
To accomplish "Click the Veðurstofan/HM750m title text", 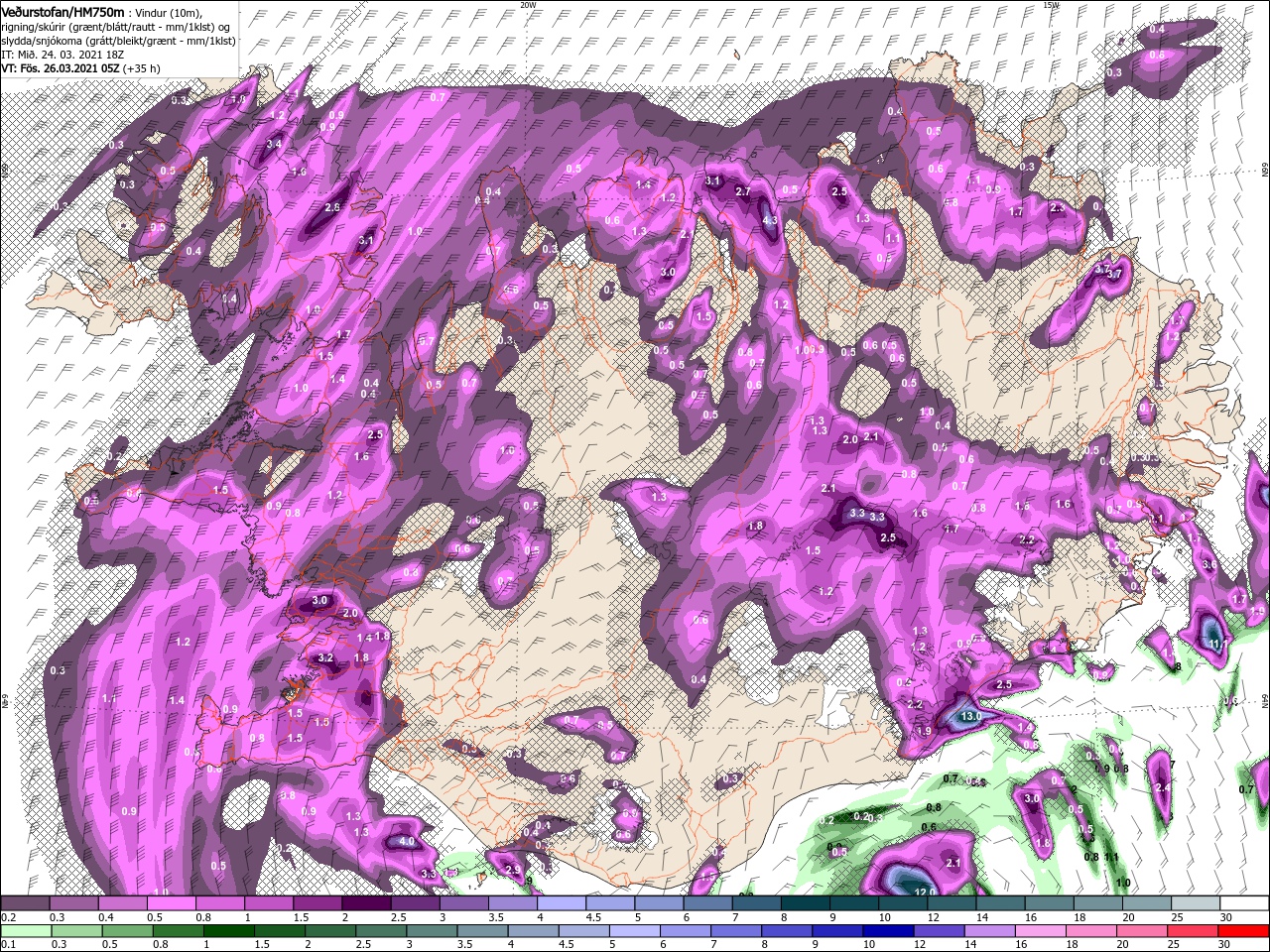I will tap(63, 11).
